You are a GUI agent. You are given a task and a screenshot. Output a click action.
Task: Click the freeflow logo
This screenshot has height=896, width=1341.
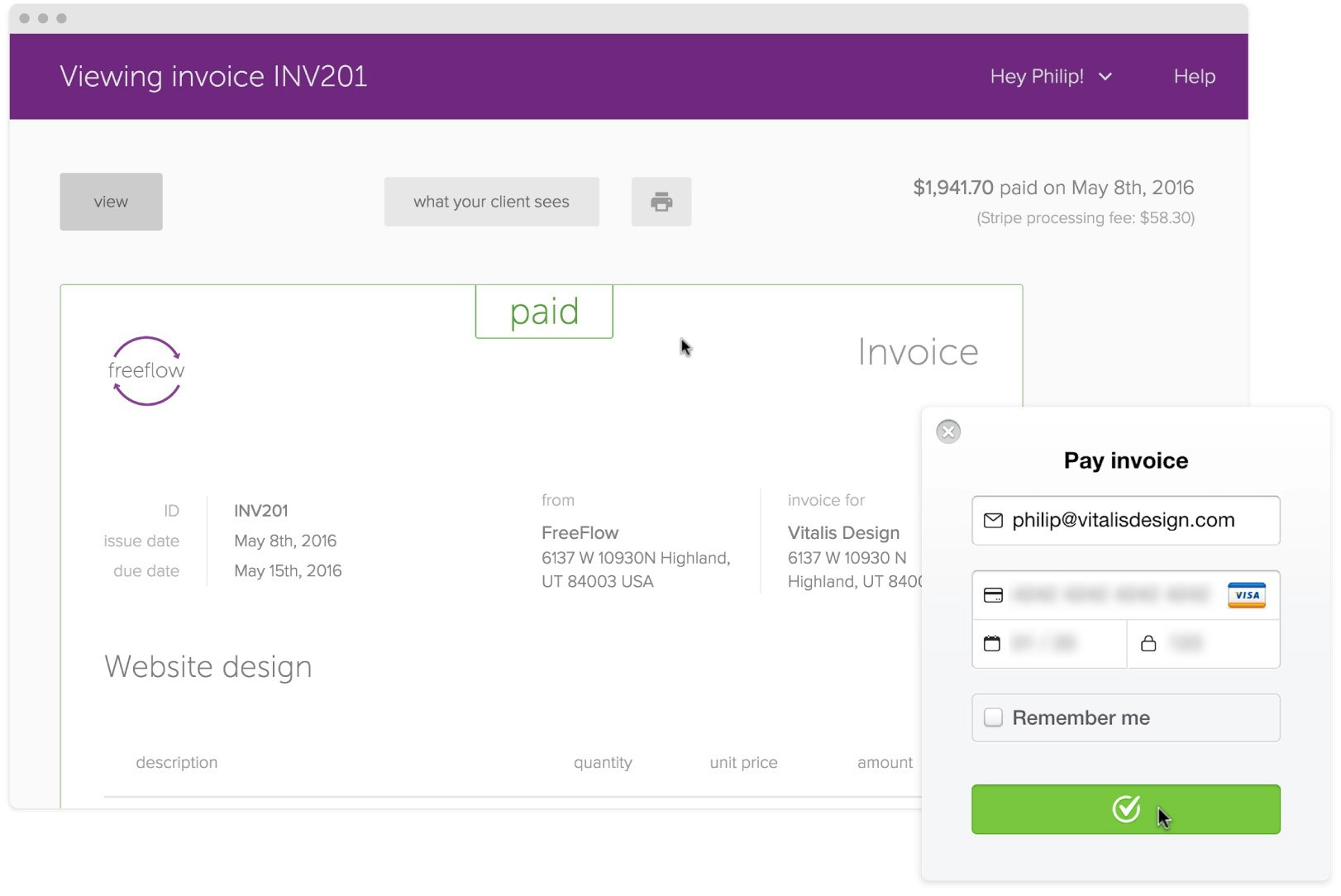tap(146, 371)
